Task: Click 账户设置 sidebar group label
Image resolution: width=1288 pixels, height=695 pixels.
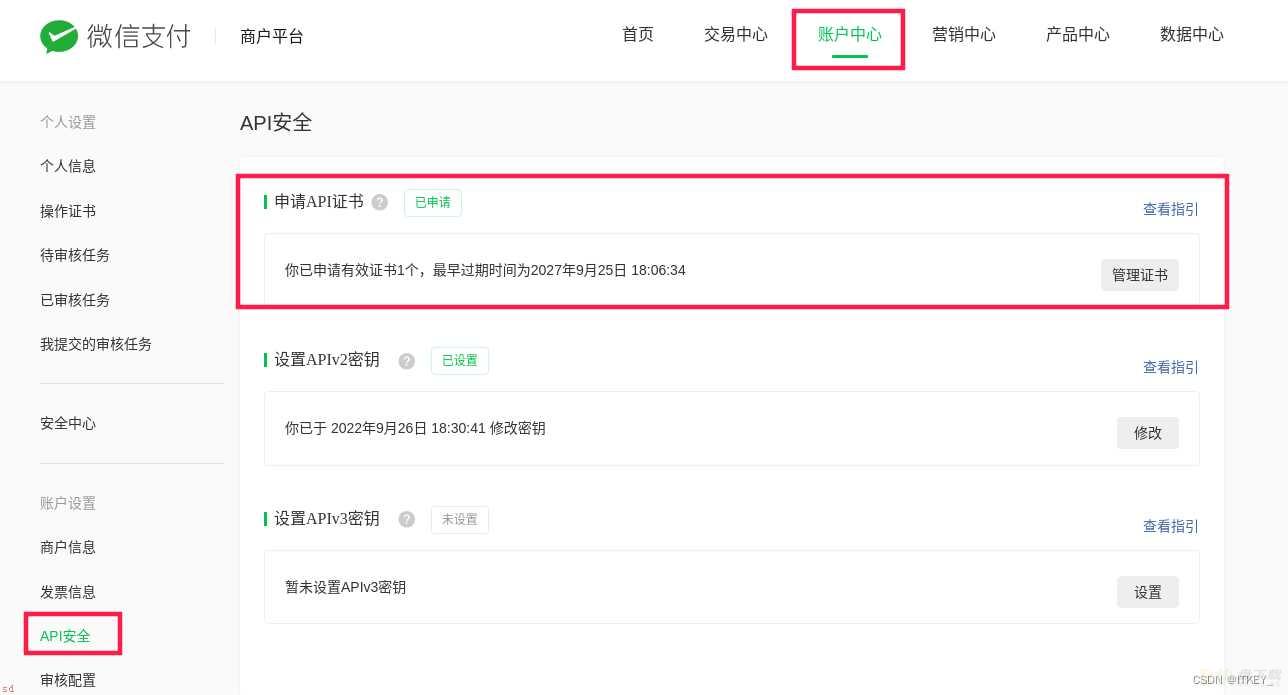Action: [68, 503]
